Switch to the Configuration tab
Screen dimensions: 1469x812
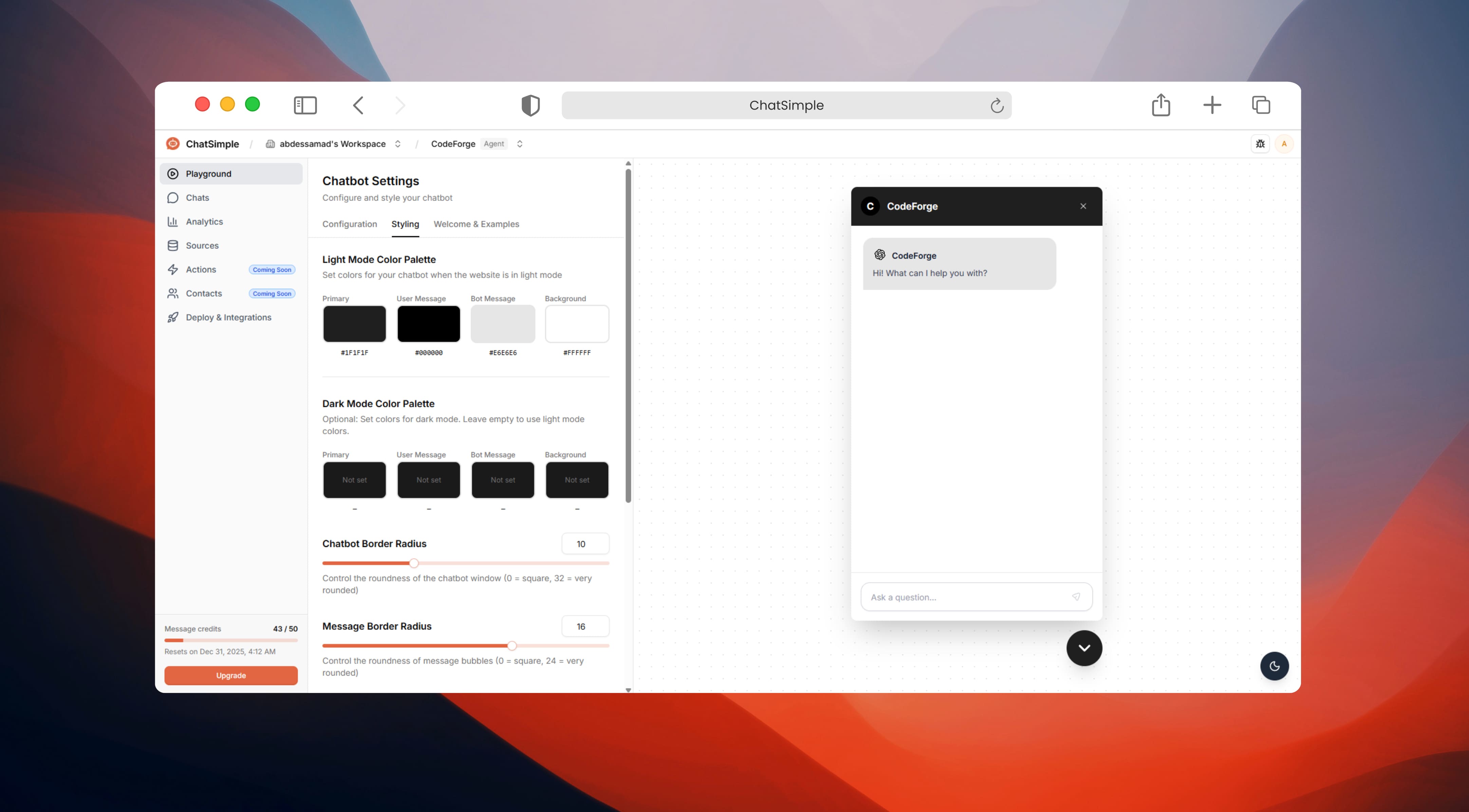pos(349,224)
